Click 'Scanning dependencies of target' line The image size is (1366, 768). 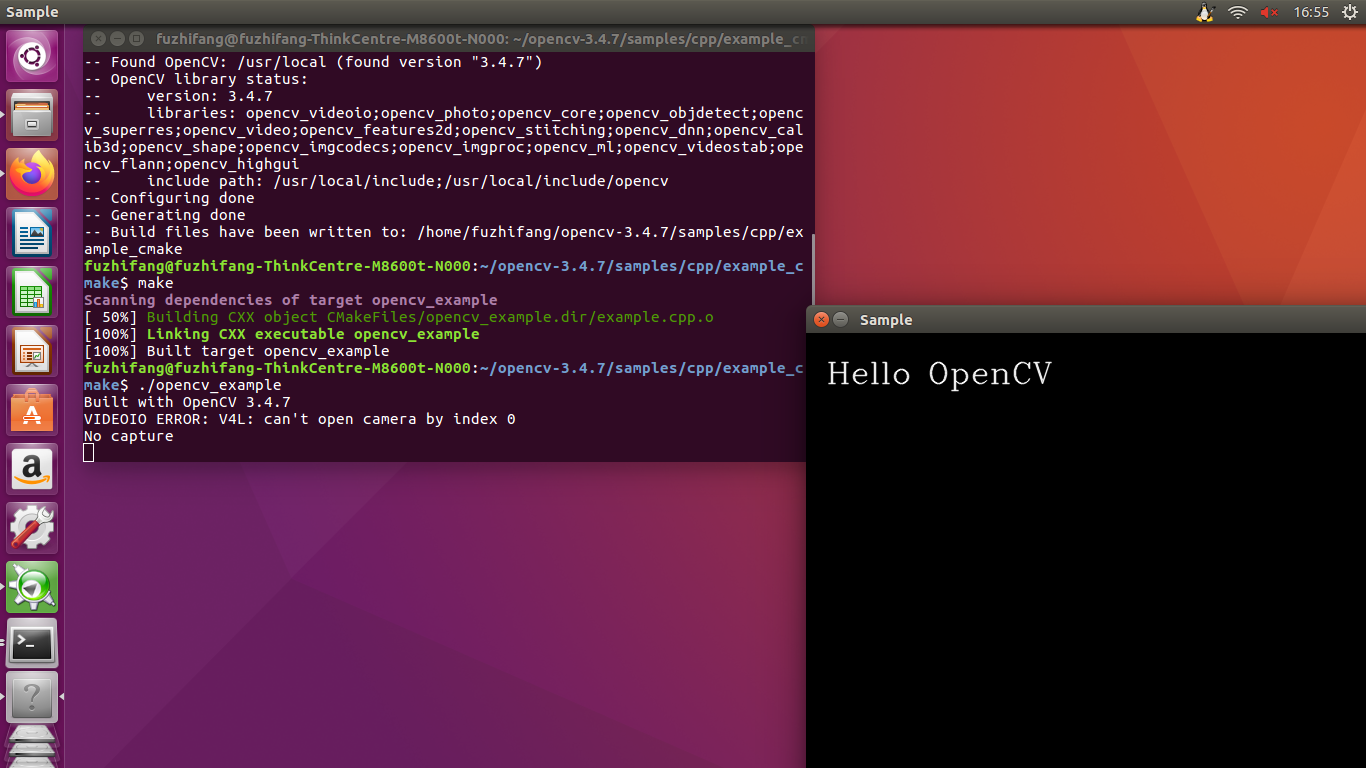291,300
